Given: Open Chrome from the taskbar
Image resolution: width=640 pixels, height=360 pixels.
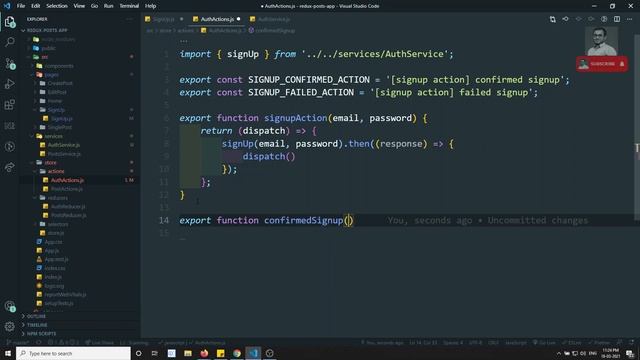Looking at the screenshot, I should (x=237, y=353).
